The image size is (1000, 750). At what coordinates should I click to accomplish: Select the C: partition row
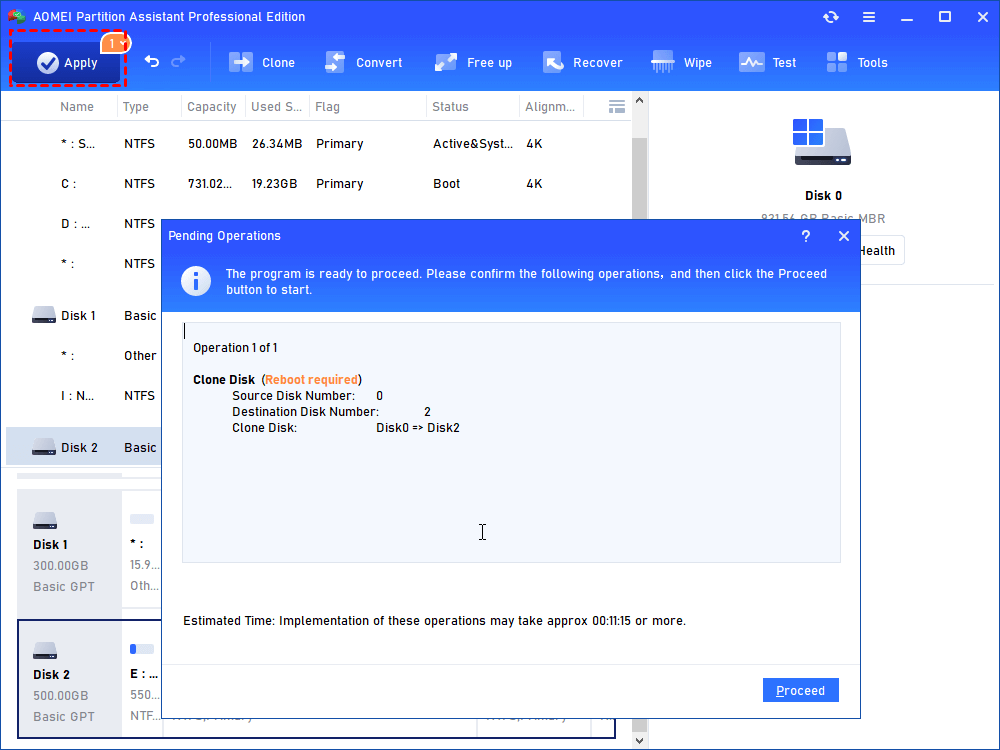pos(316,184)
